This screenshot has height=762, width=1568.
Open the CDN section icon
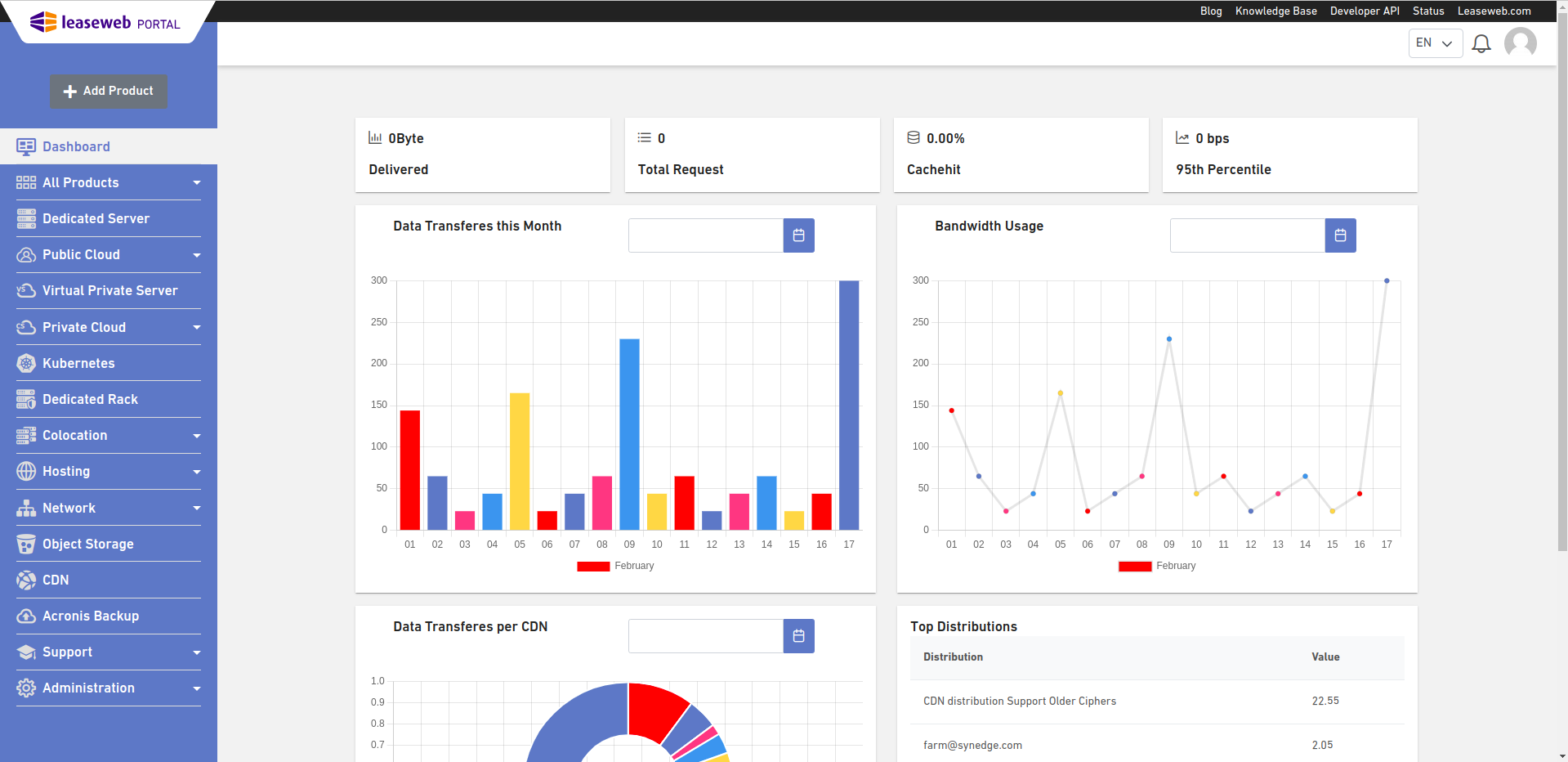tap(25, 580)
